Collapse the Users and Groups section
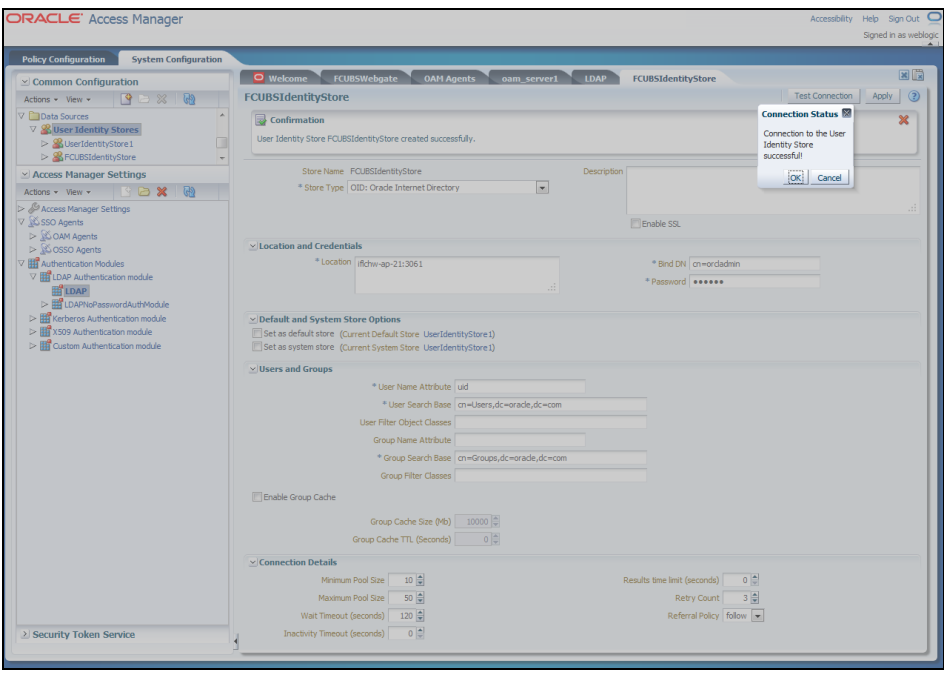Image resolution: width=946 pixels, height=675 pixels. tap(253, 369)
